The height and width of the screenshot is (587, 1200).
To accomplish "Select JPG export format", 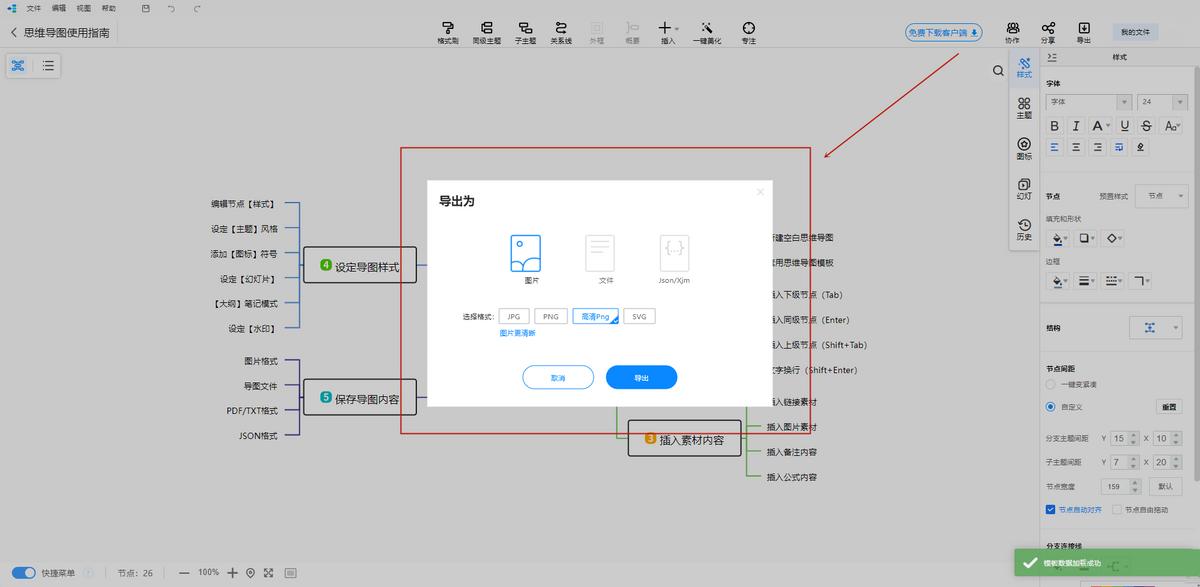I will (x=513, y=316).
